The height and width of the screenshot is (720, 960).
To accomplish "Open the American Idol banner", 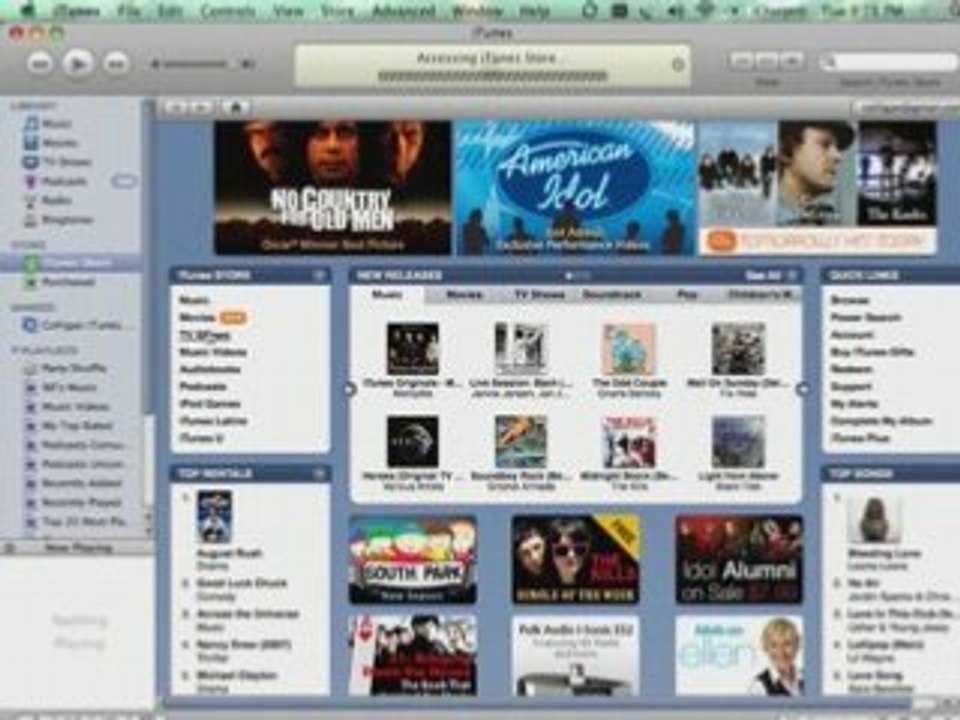I will pos(574,187).
